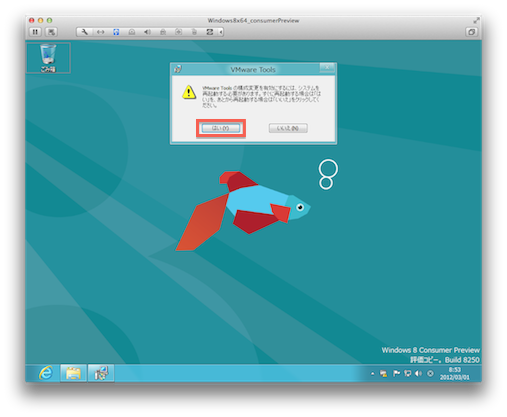Click the いいえ (N) button in VMware Tools dialog

pos(288,128)
